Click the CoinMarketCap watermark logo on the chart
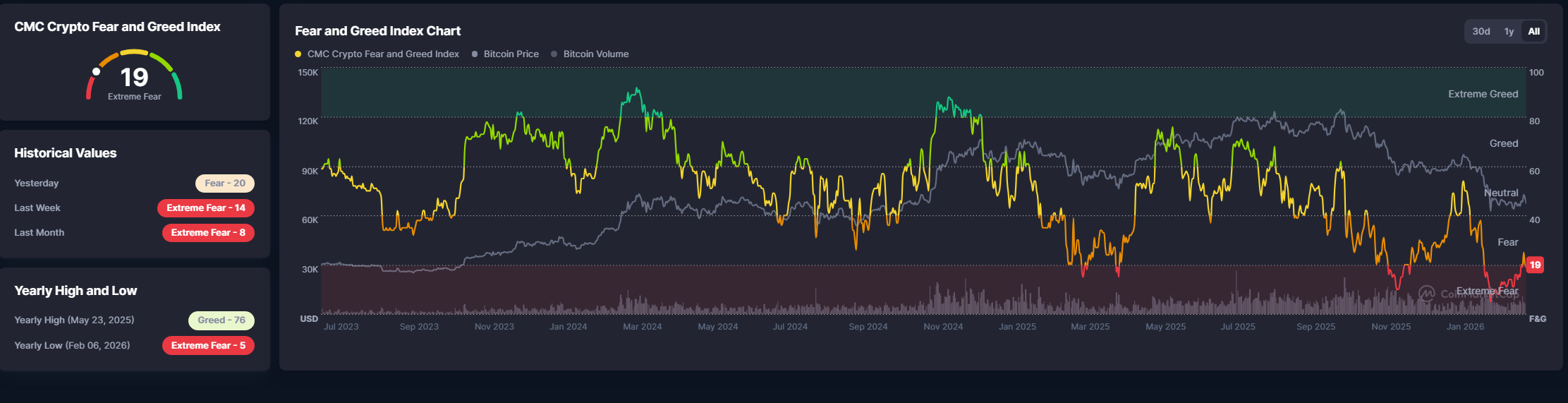This screenshot has width=1568, height=403. [1427, 294]
